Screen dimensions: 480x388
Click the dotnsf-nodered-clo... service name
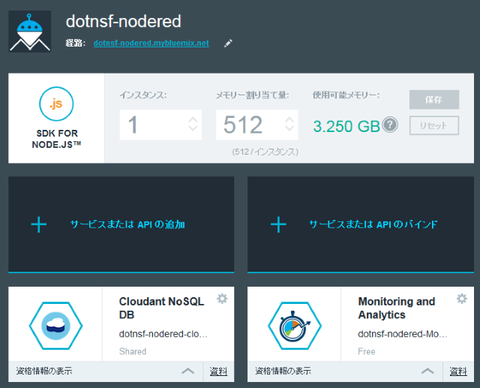163,334
